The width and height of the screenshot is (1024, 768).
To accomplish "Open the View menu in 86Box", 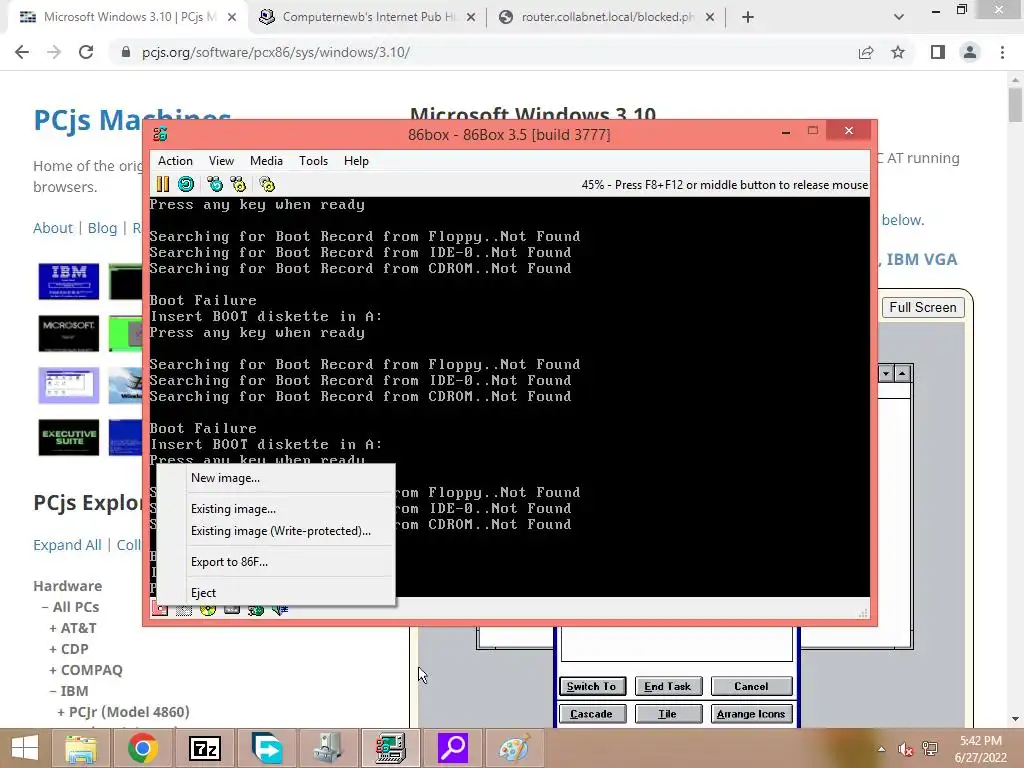I will tap(221, 161).
